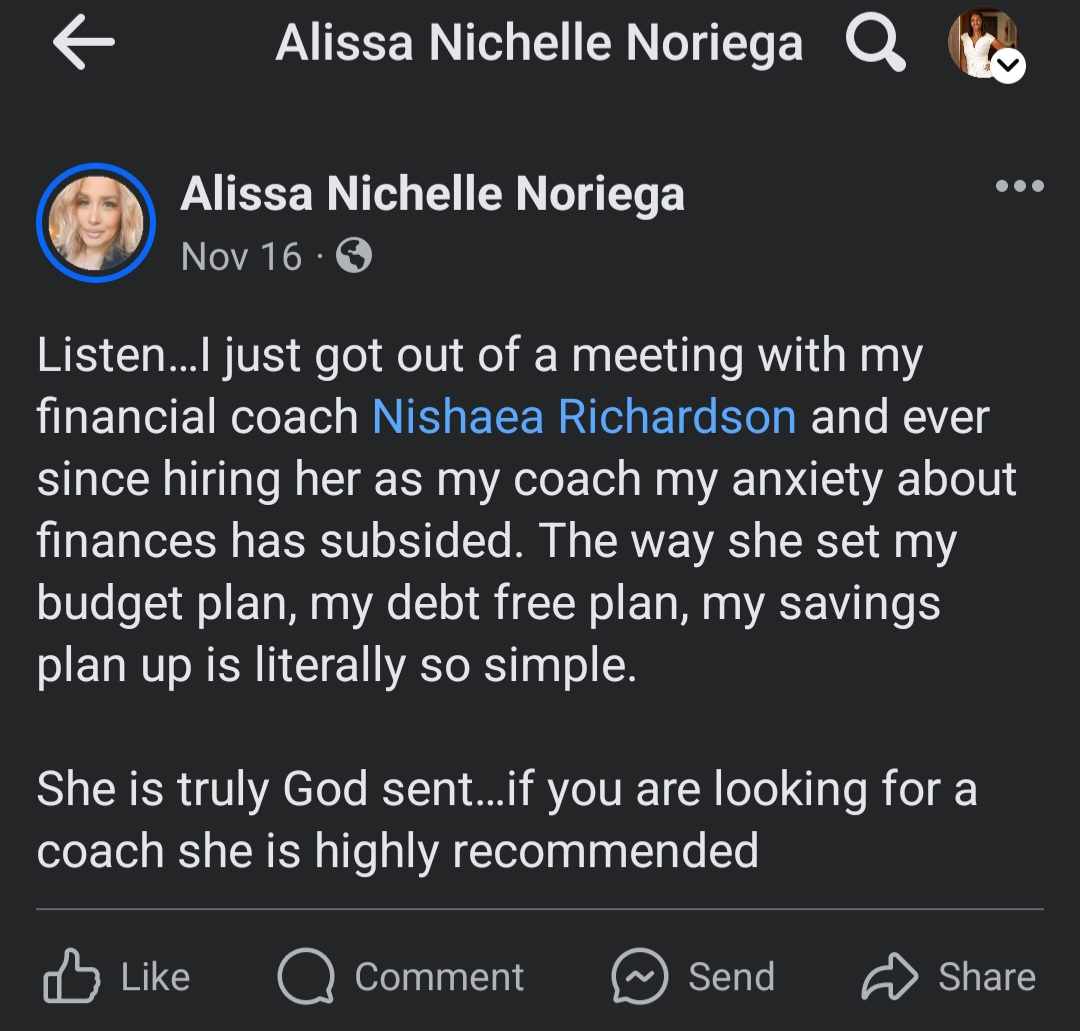This screenshot has height=1031, width=1080.
Task: Open the post author's name above Nov 16
Action: pos(432,194)
